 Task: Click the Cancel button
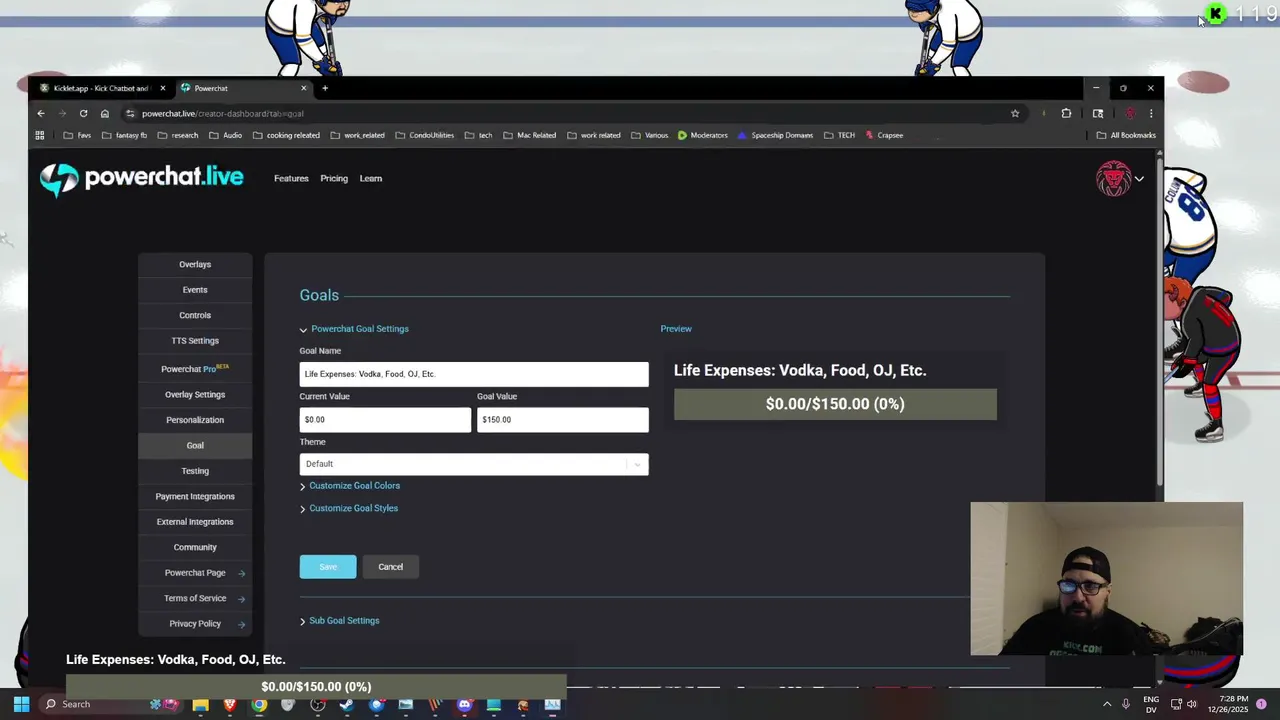click(390, 567)
